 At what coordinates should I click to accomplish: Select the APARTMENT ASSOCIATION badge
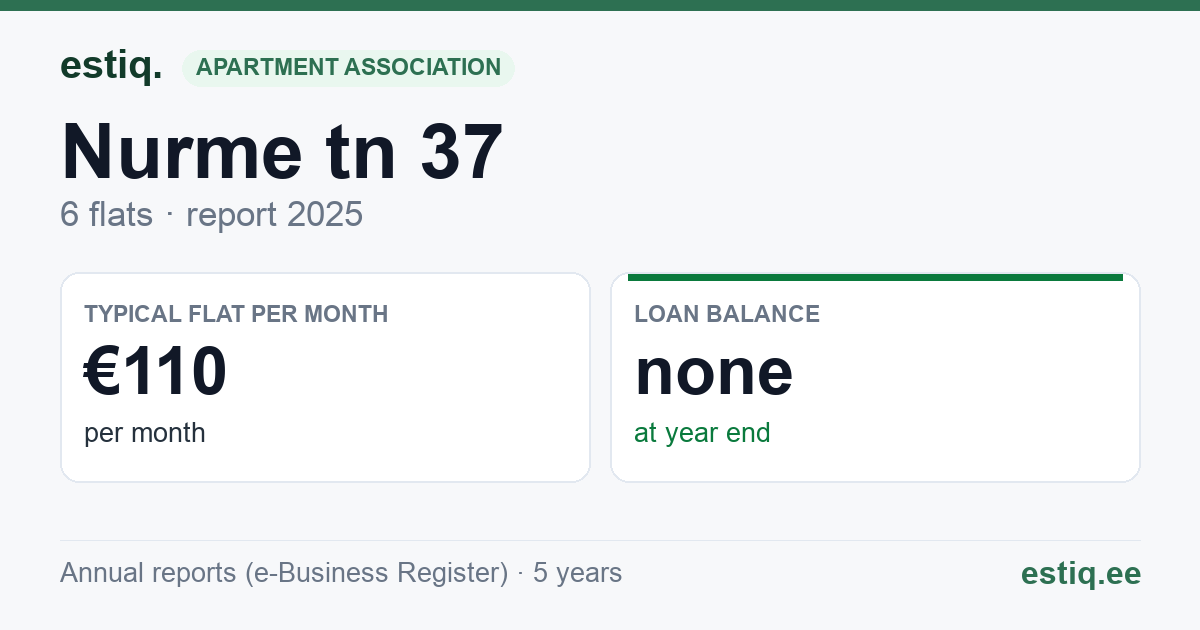348,68
